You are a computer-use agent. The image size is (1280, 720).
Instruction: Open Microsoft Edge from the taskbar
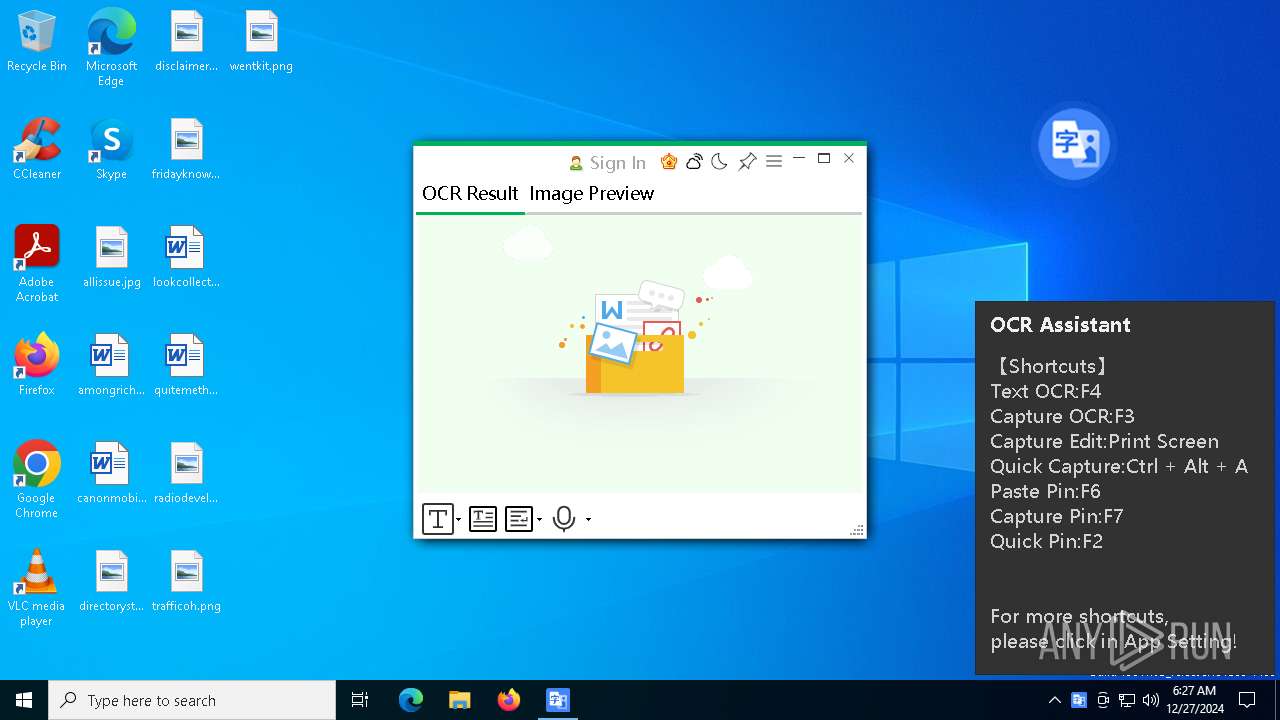(411, 700)
